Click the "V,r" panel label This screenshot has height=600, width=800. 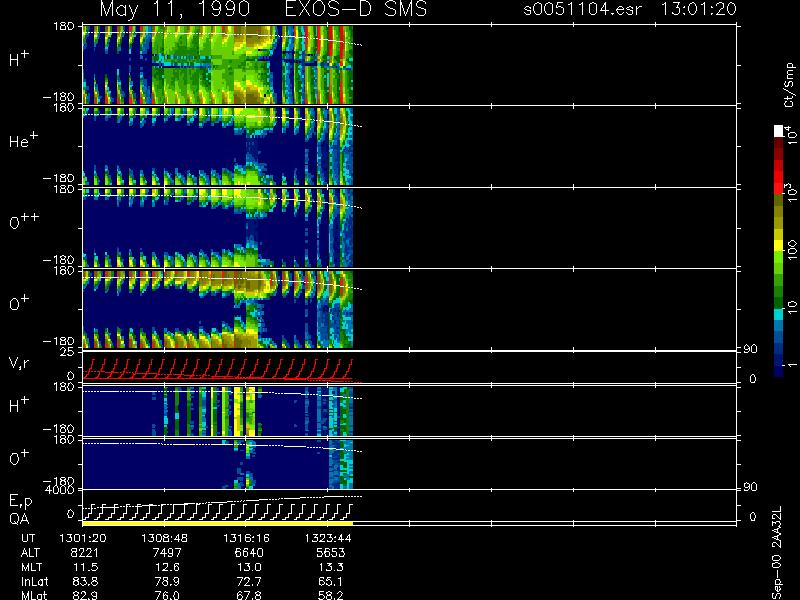pyautogui.click(x=20, y=363)
